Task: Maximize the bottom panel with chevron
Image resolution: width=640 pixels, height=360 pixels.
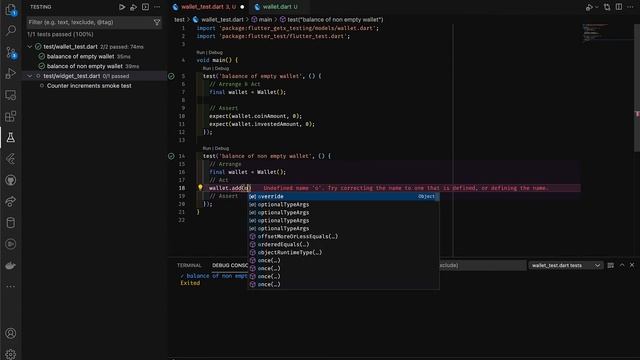Action: click(622, 265)
